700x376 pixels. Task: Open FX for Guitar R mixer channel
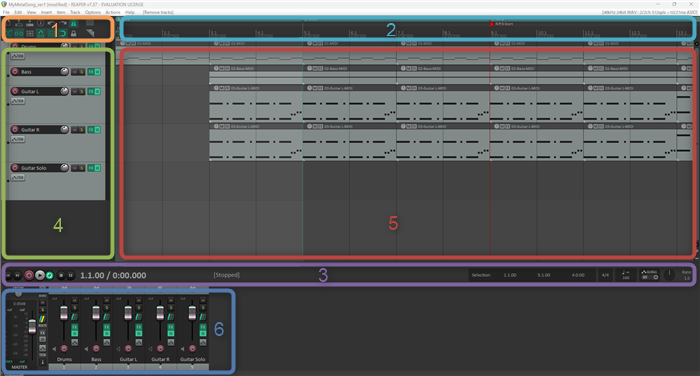(x=171, y=327)
